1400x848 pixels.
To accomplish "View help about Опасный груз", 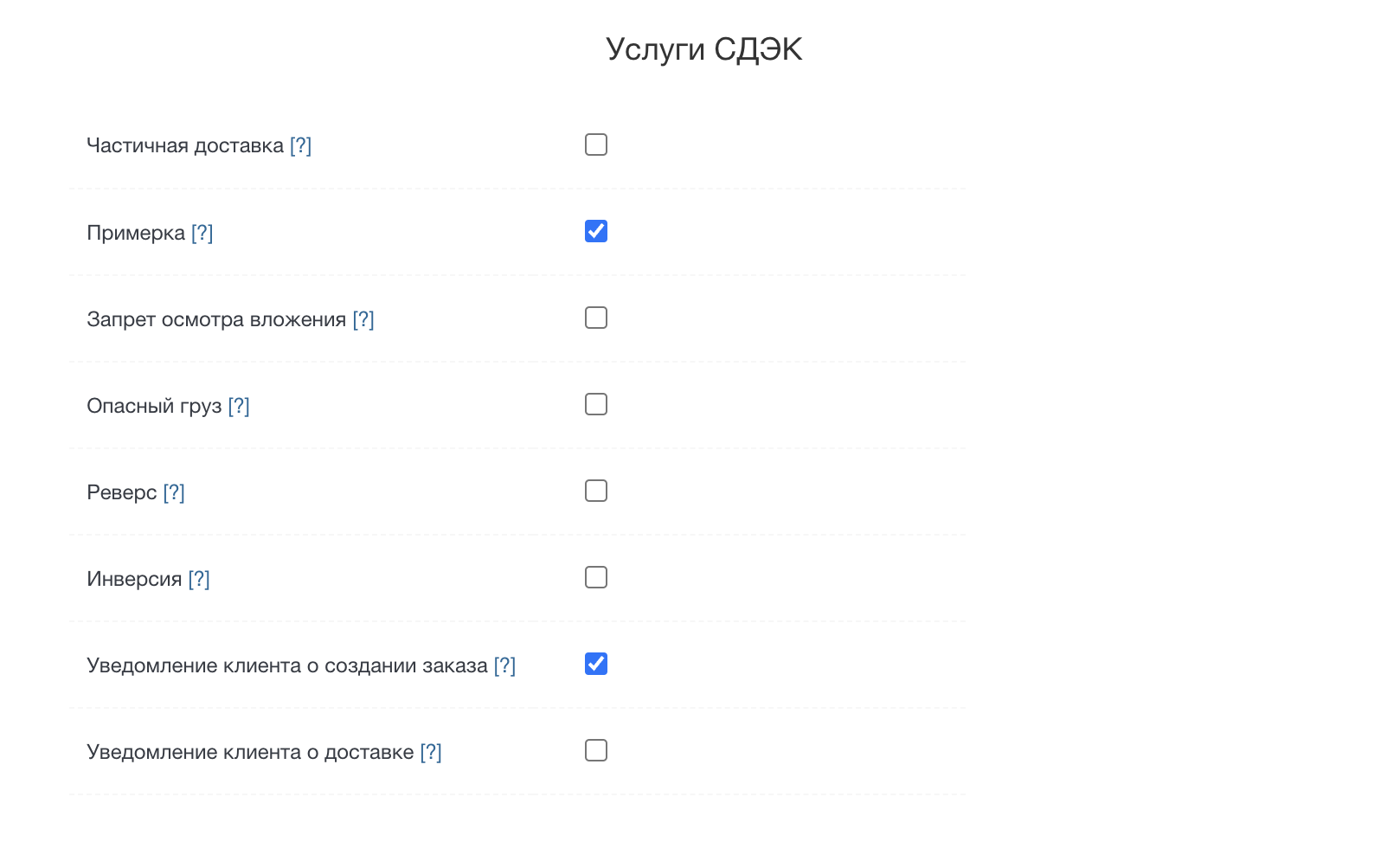I will click(239, 405).
